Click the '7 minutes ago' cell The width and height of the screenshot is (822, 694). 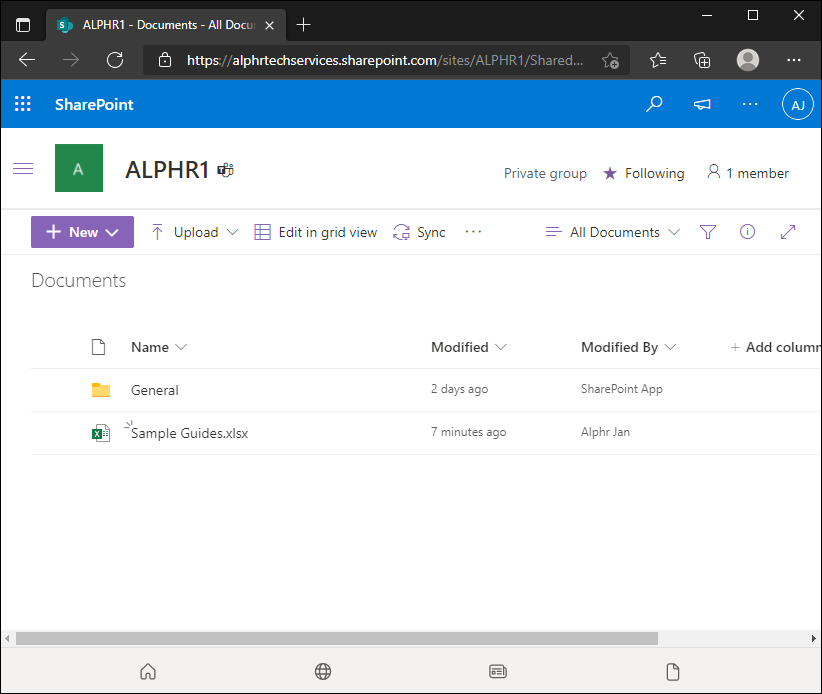point(469,432)
